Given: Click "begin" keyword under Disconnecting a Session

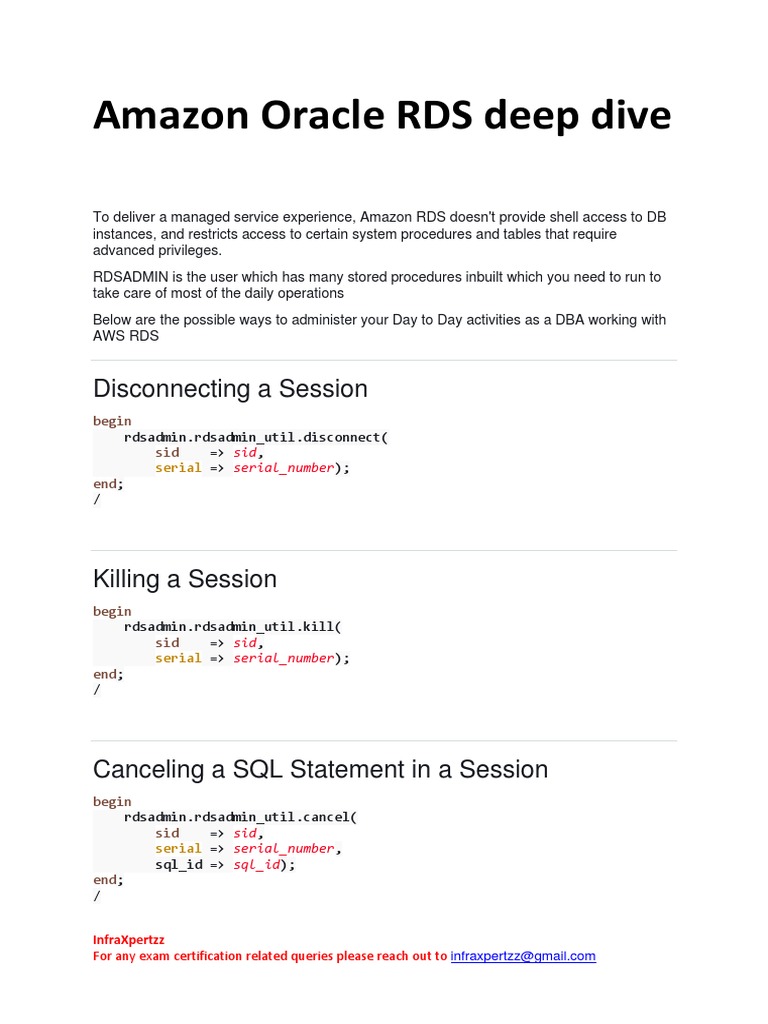Looking at the screenshot, I should coord(112,421).
